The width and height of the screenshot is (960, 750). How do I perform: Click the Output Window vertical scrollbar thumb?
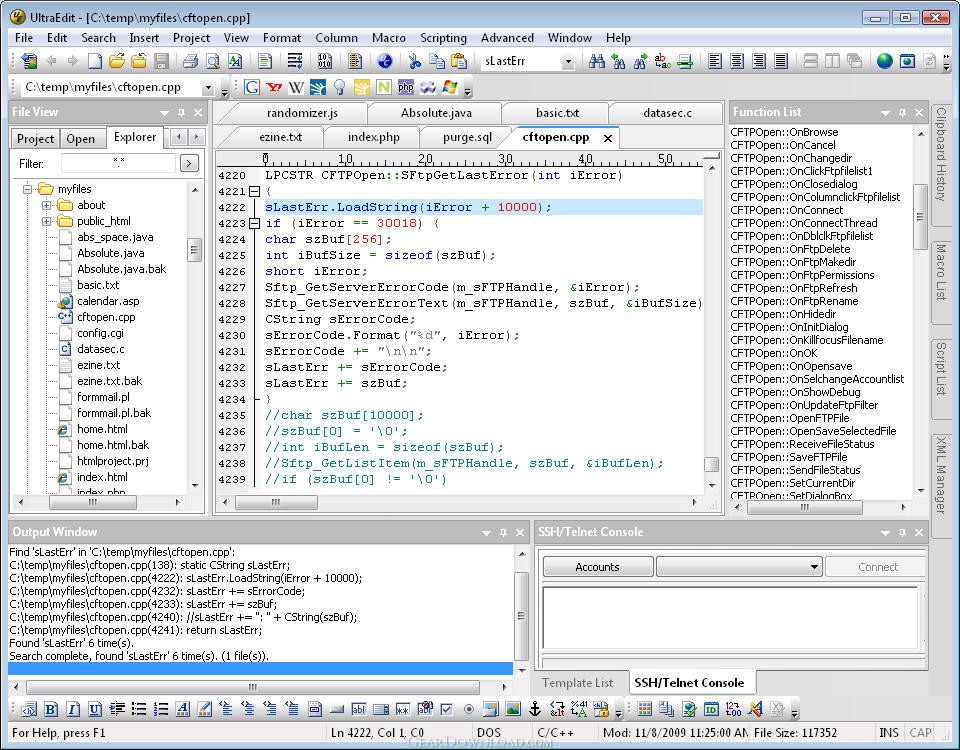[x=521, y=616]
